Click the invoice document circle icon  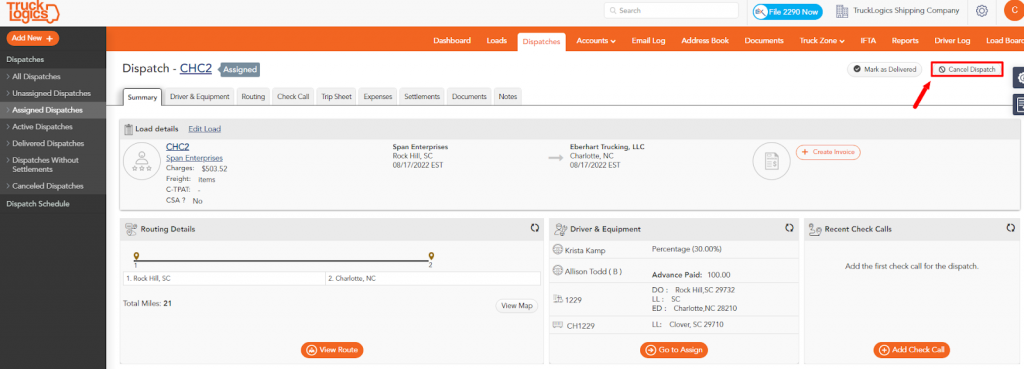pyautogui.click(x=772, y=161)
